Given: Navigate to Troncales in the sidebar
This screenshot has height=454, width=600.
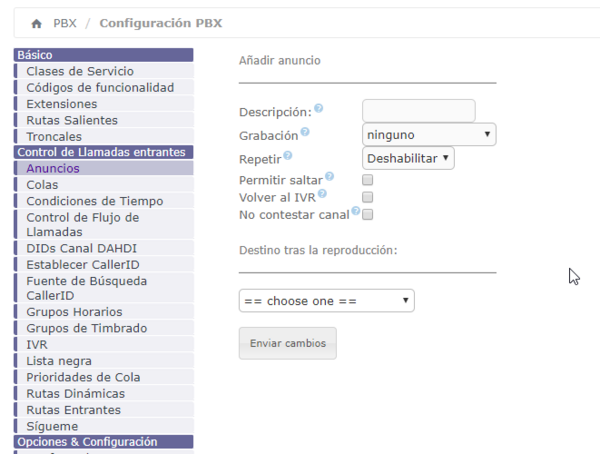Looking at the screenshot, I should tap(54, 137).
